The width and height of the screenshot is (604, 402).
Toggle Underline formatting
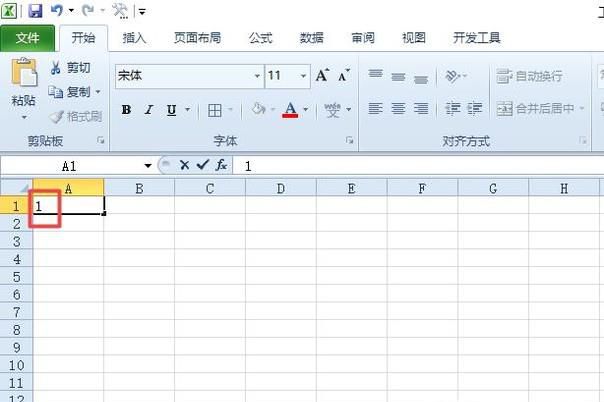171,110
